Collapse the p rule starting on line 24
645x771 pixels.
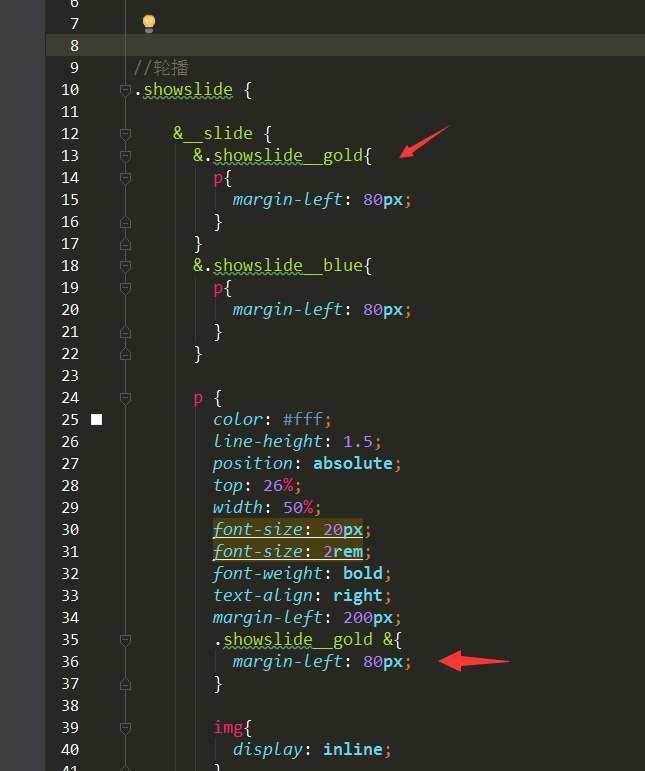(x=125, y=398)
